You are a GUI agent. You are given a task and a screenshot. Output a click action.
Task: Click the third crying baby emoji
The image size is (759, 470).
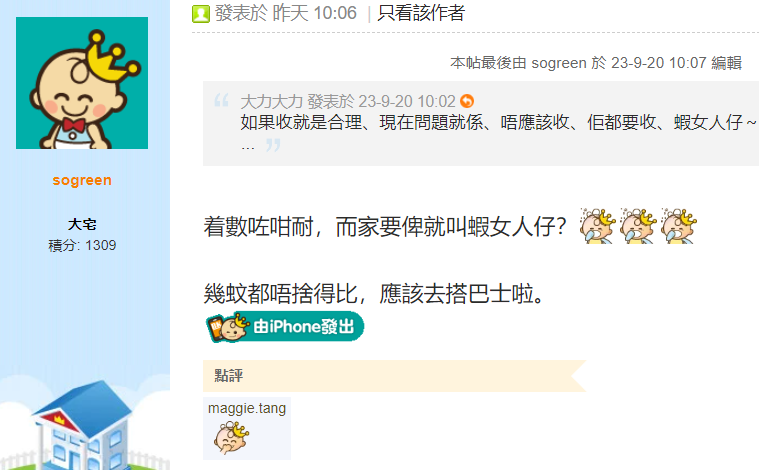coord(678,226)
